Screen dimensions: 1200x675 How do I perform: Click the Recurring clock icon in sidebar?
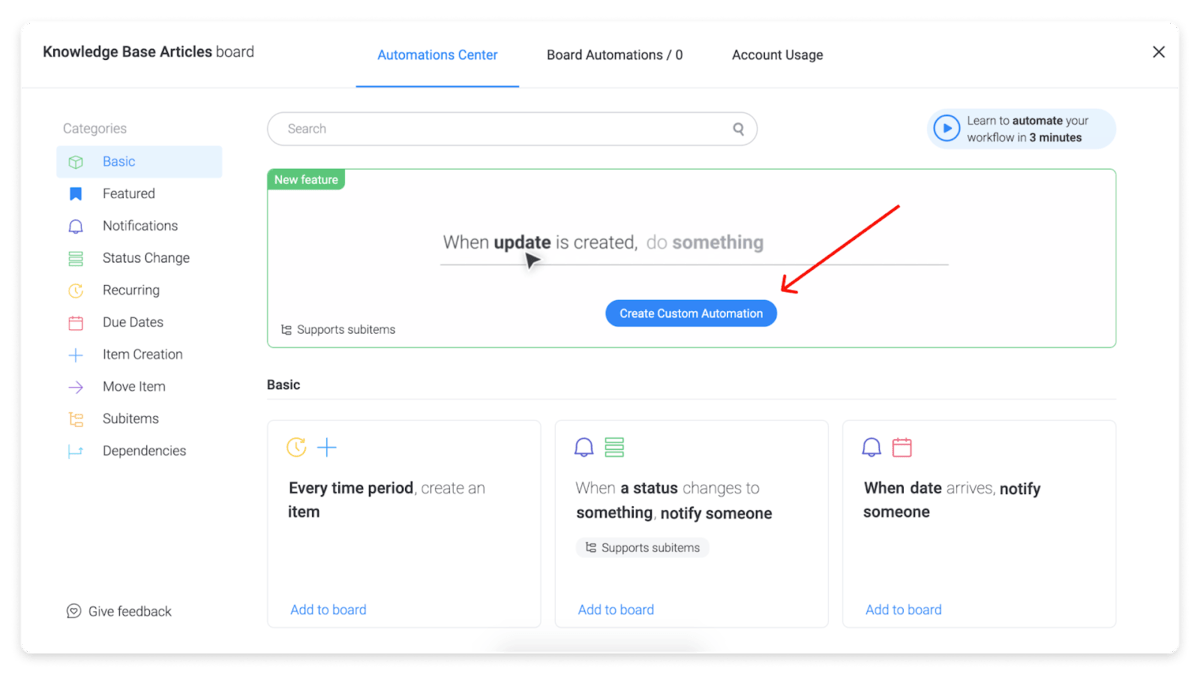(x=76, y=290)
